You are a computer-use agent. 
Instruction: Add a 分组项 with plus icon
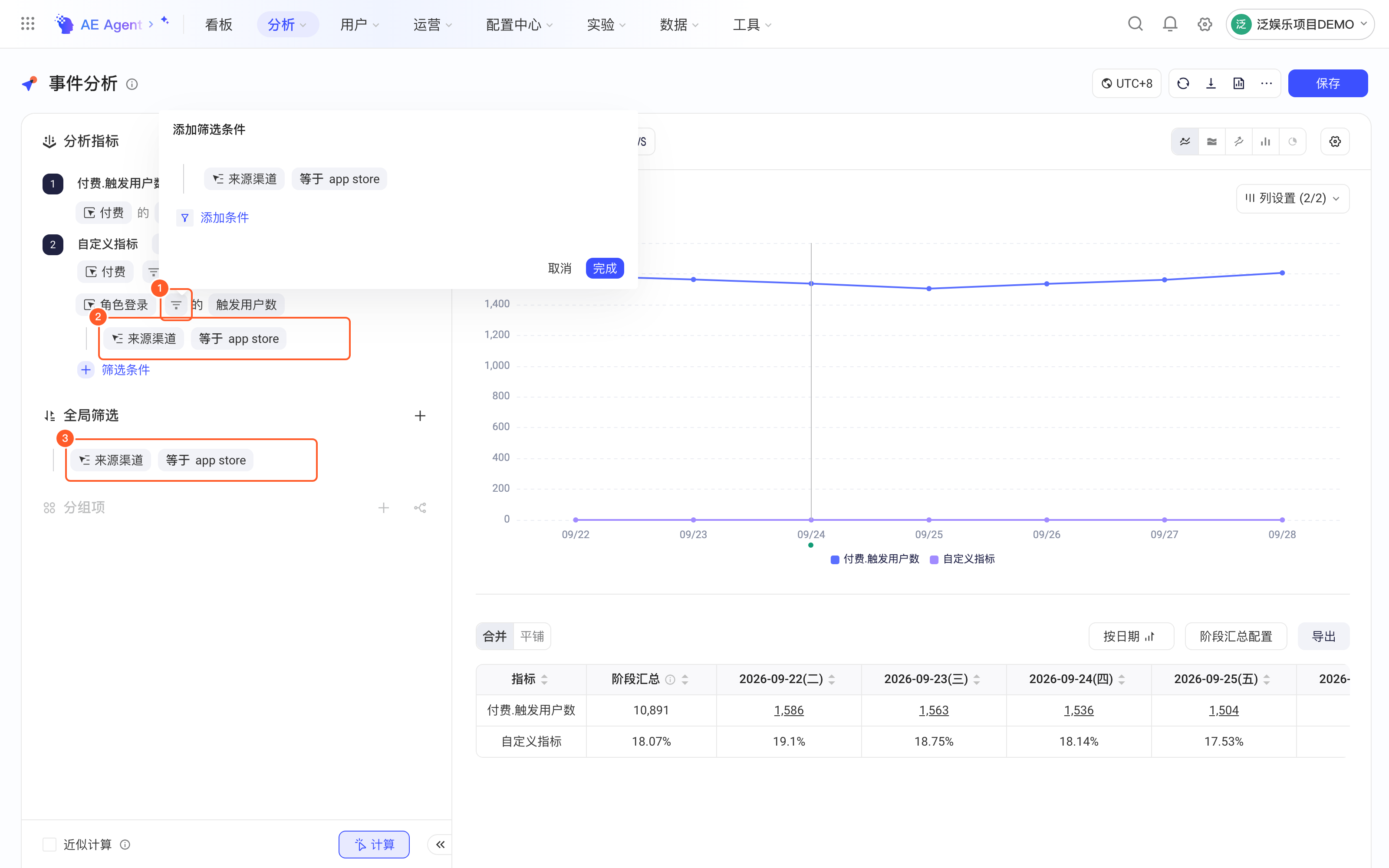(383, 507)
